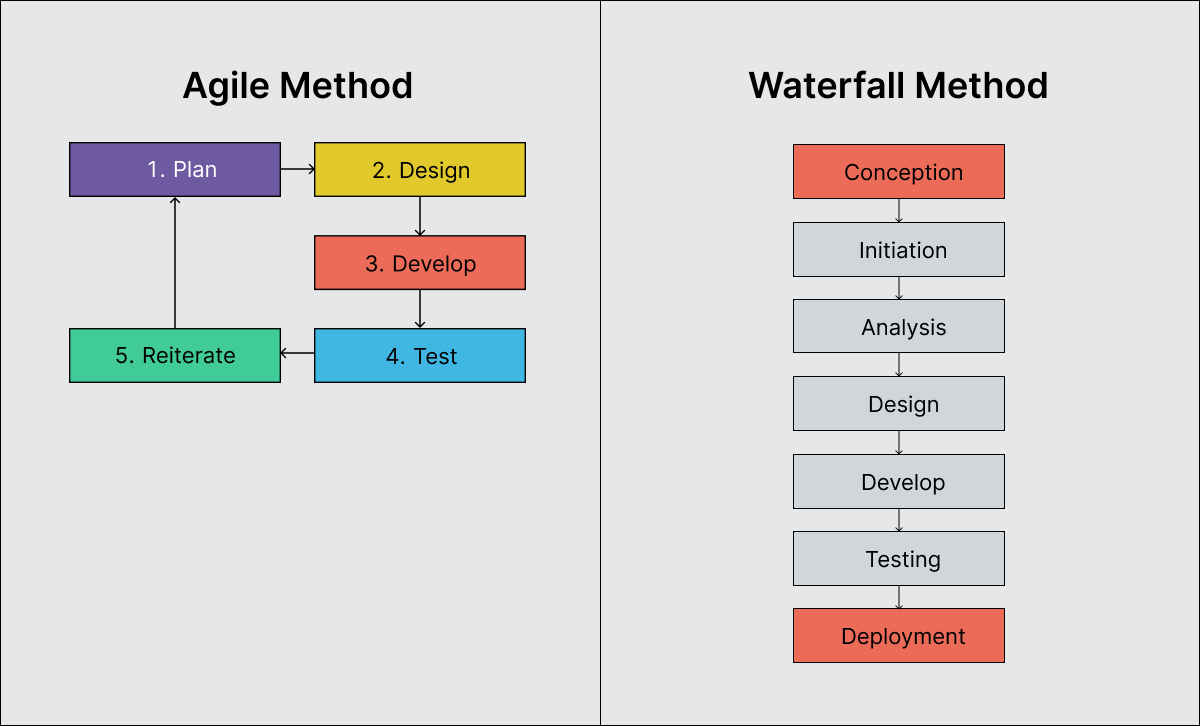
Task: Click the green "5. Reiterate" box
Action: coord(174,356)
